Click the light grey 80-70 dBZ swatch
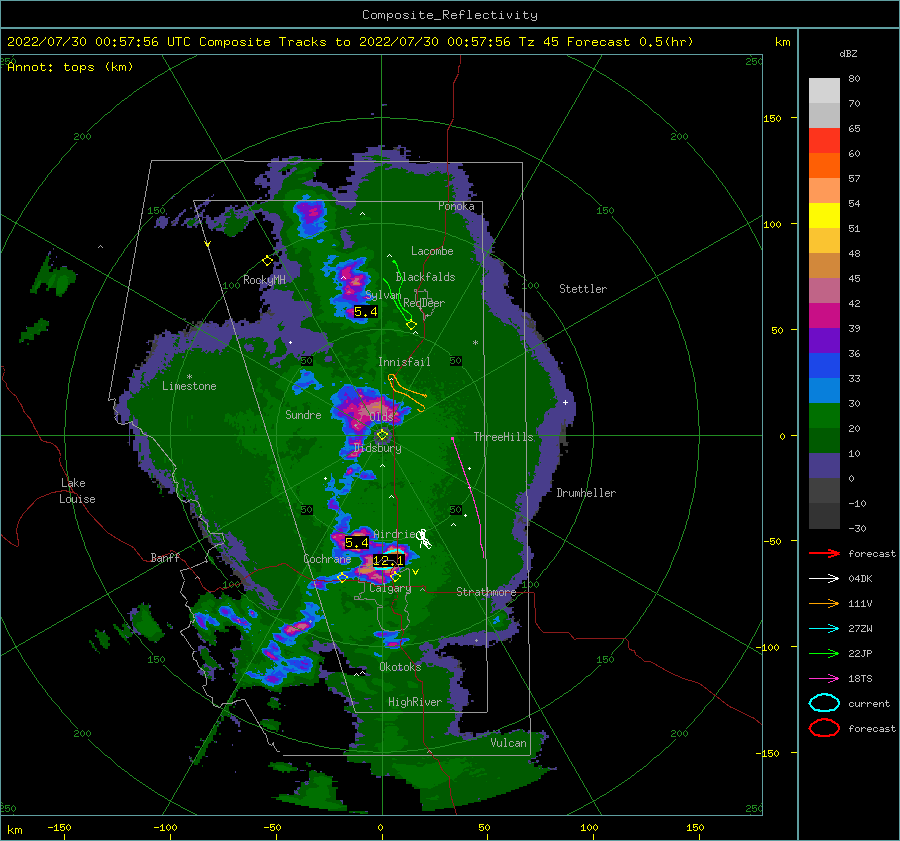 (824, 91)
